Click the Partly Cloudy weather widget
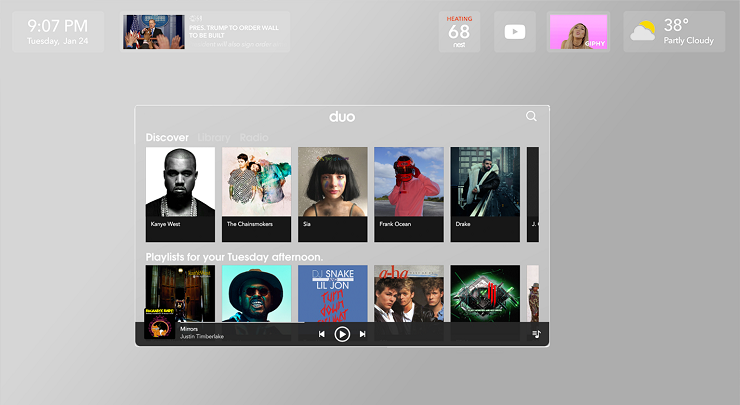 674,32
